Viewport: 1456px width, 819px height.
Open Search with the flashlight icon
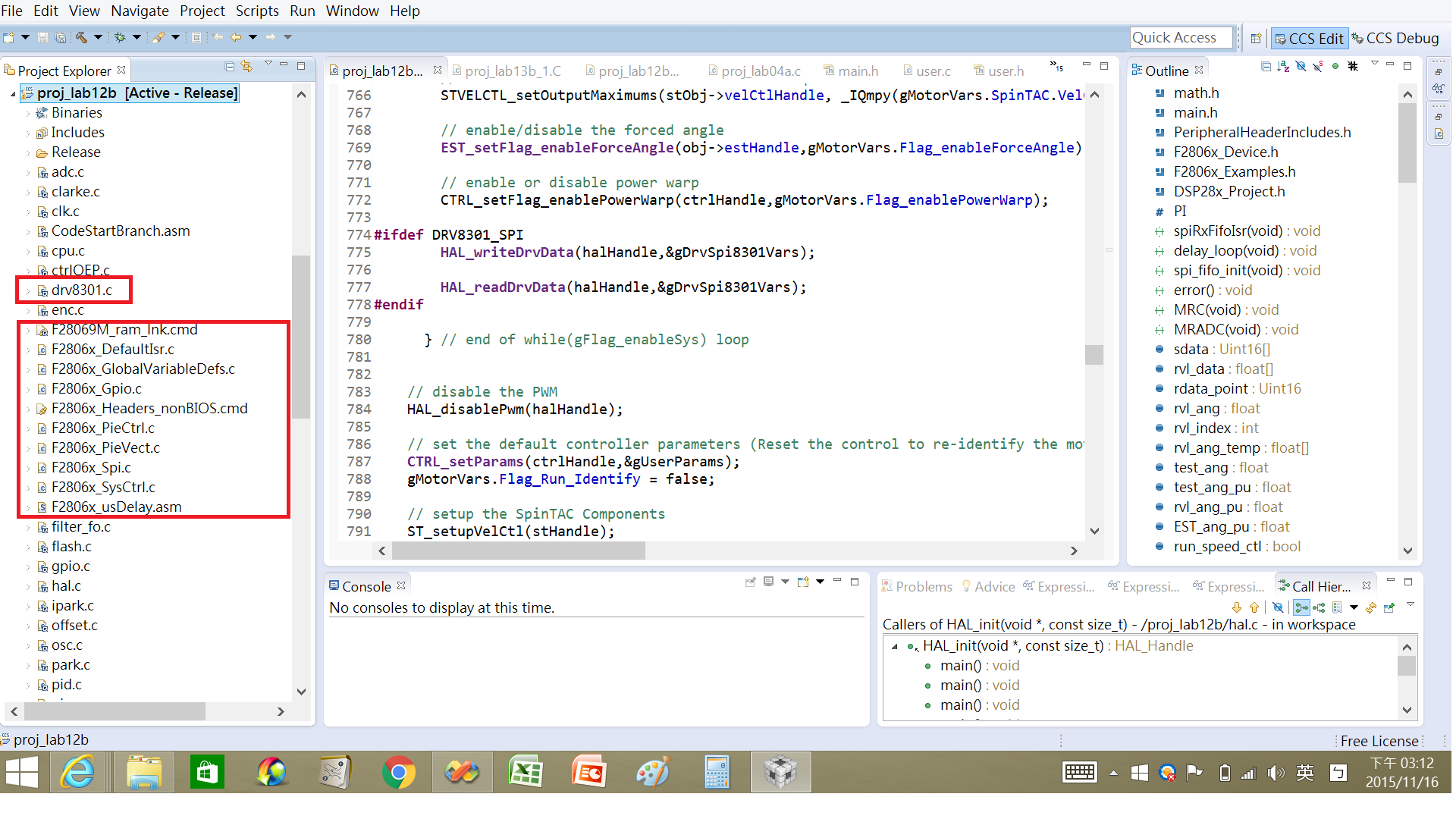[158, 37]
